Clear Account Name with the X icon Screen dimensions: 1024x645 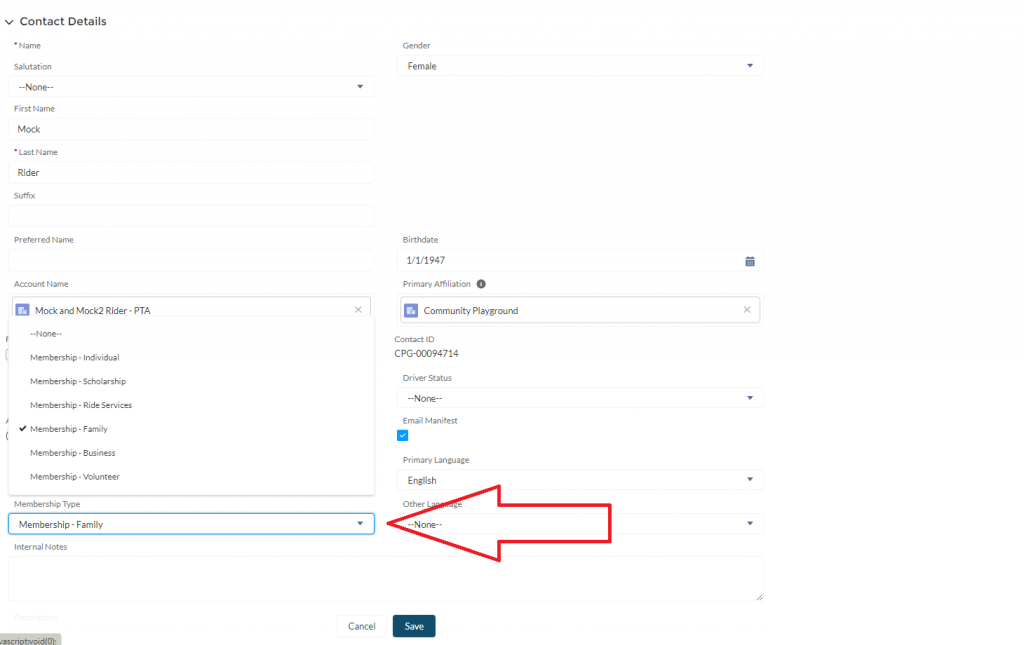point(358,310)
